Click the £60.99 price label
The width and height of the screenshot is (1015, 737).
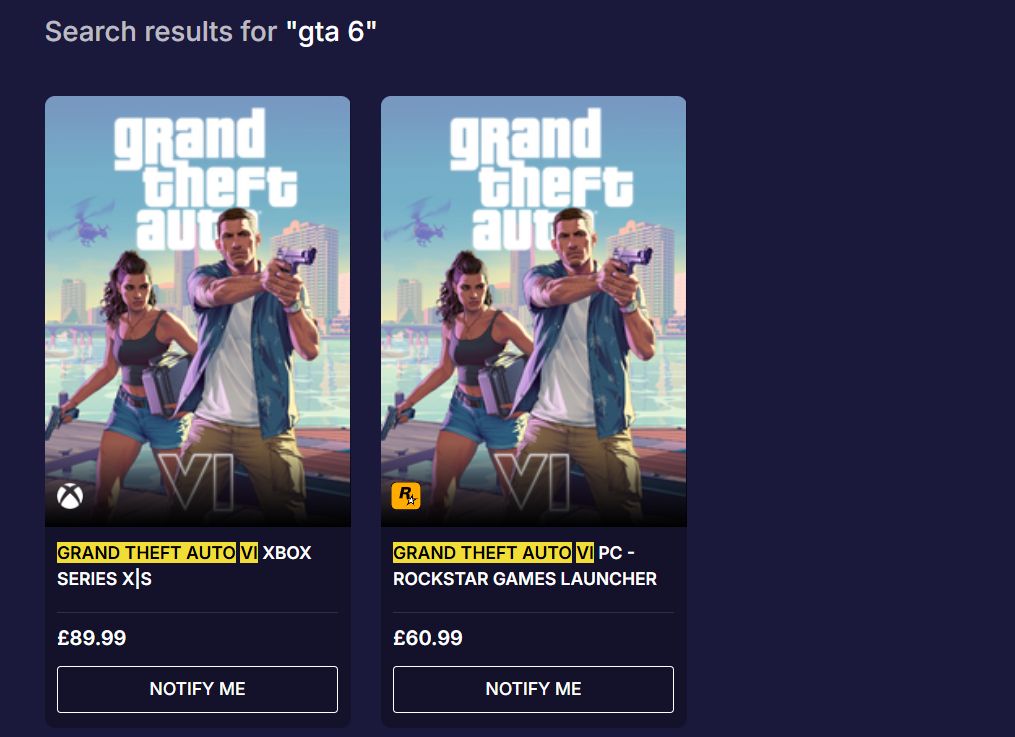(427, 638)
